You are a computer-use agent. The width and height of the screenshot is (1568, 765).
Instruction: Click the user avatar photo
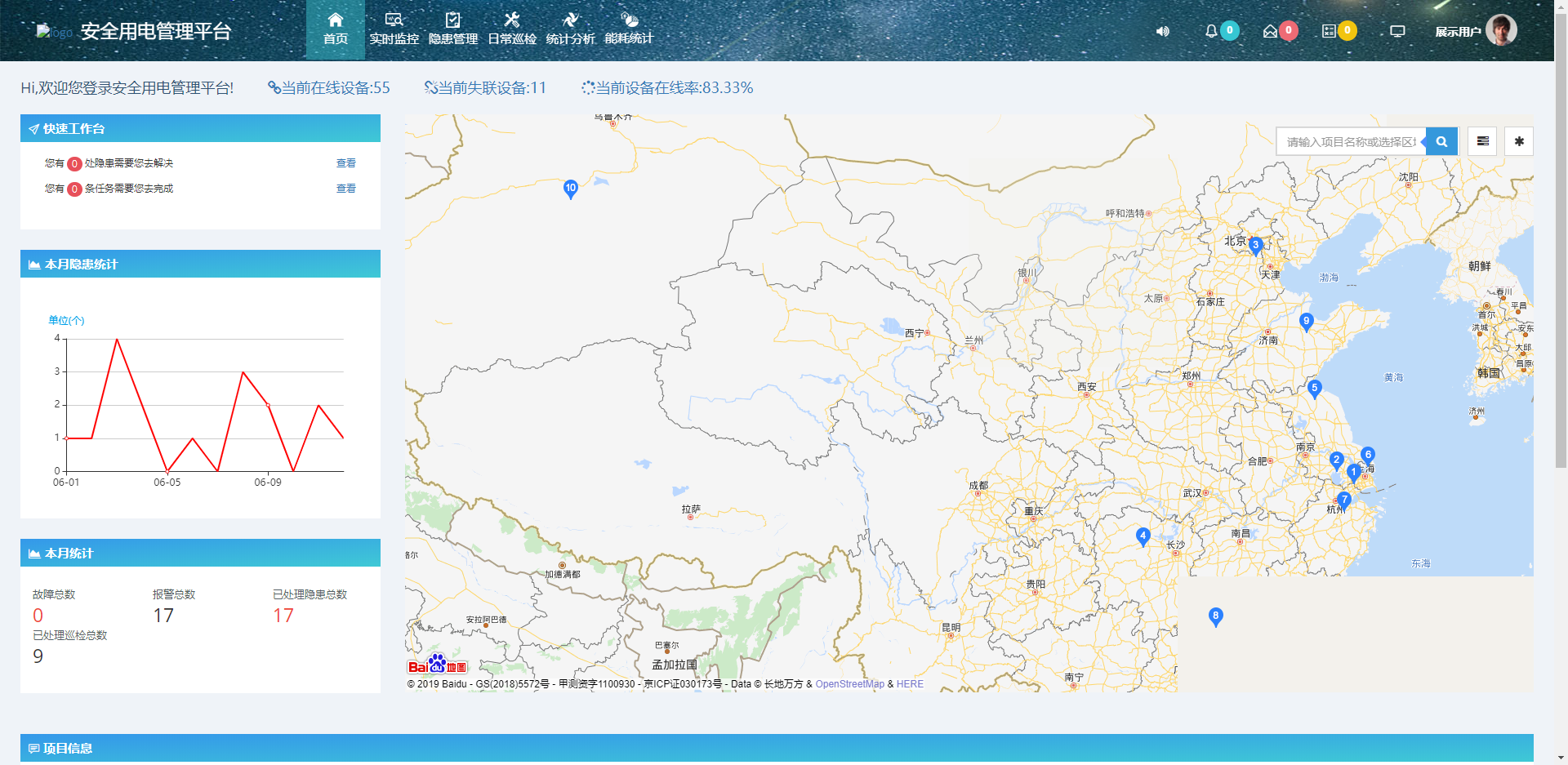click(1501, 30)
